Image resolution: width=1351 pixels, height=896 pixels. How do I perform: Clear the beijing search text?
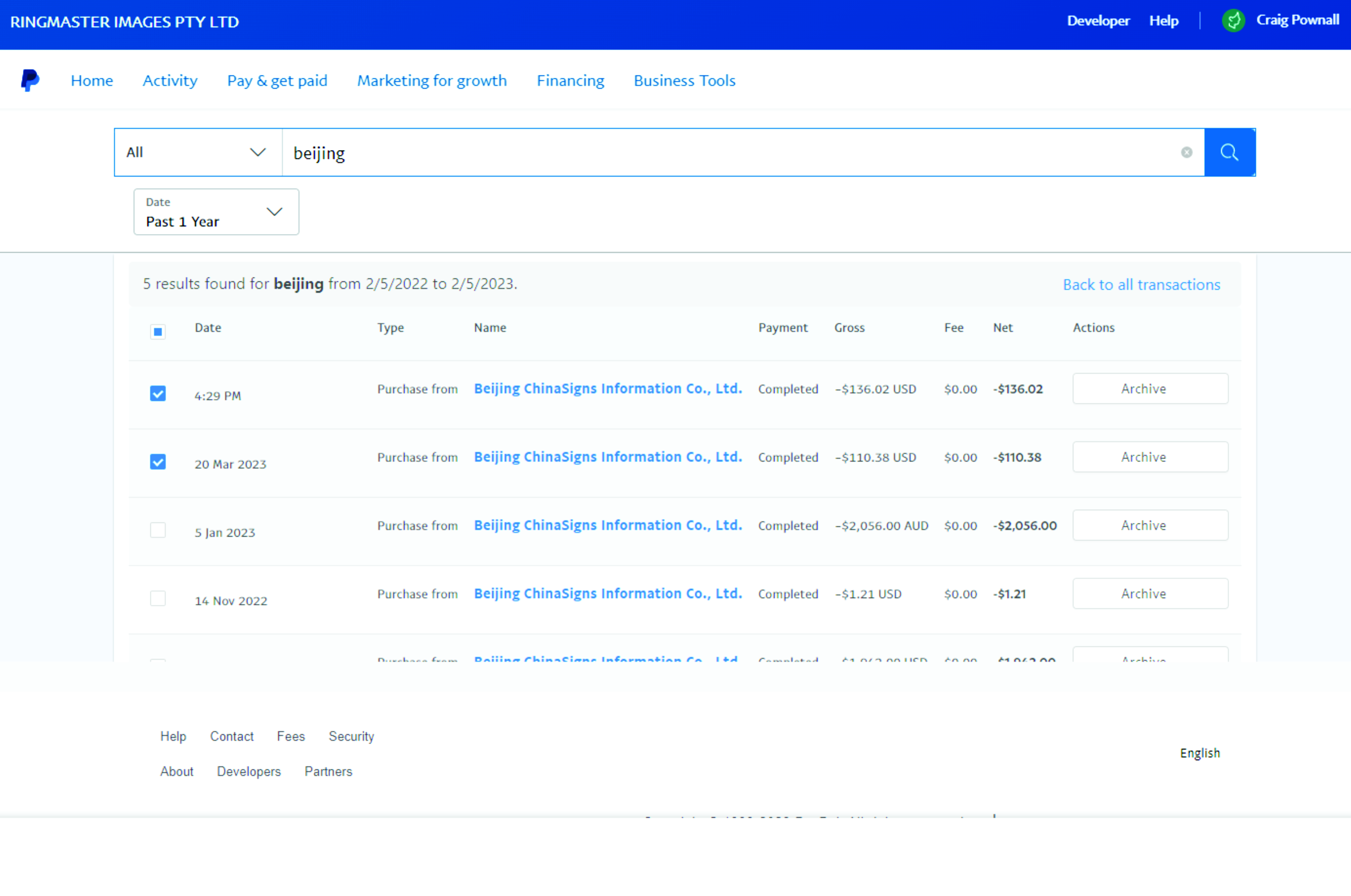point(1187,152)
